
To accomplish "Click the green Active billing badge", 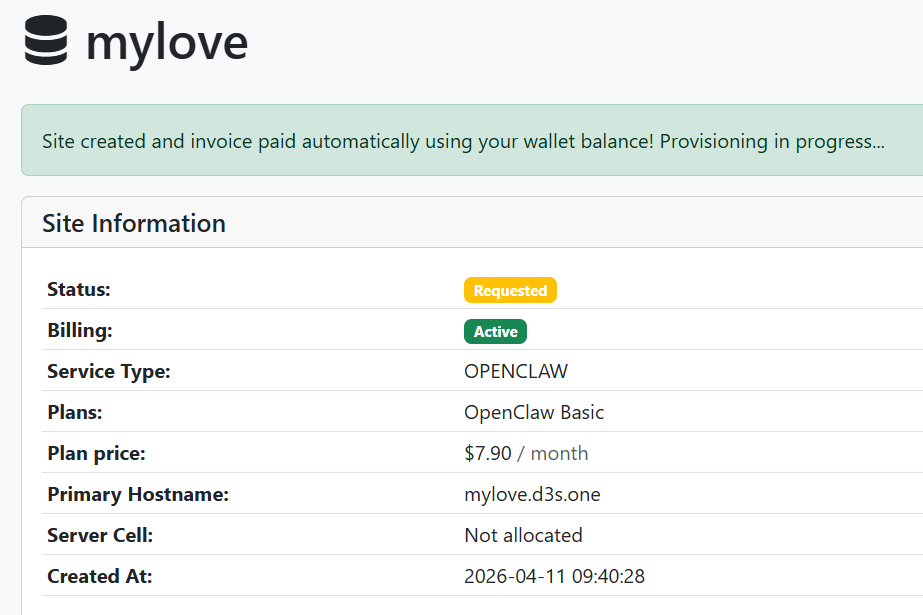I will click(495, 331).
